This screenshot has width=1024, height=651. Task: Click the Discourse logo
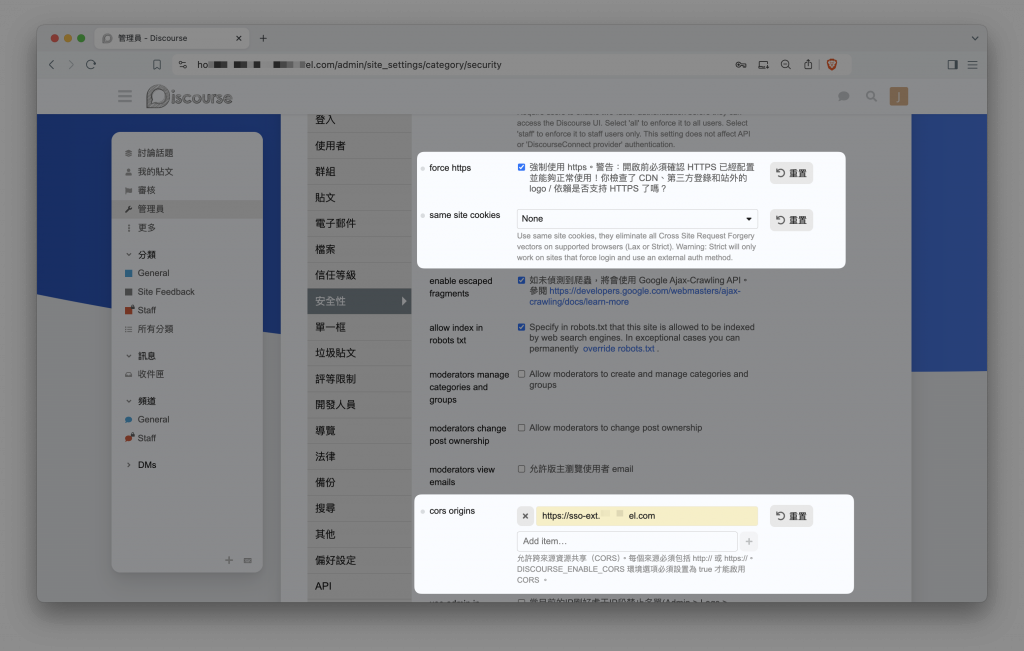pos(189,97)
